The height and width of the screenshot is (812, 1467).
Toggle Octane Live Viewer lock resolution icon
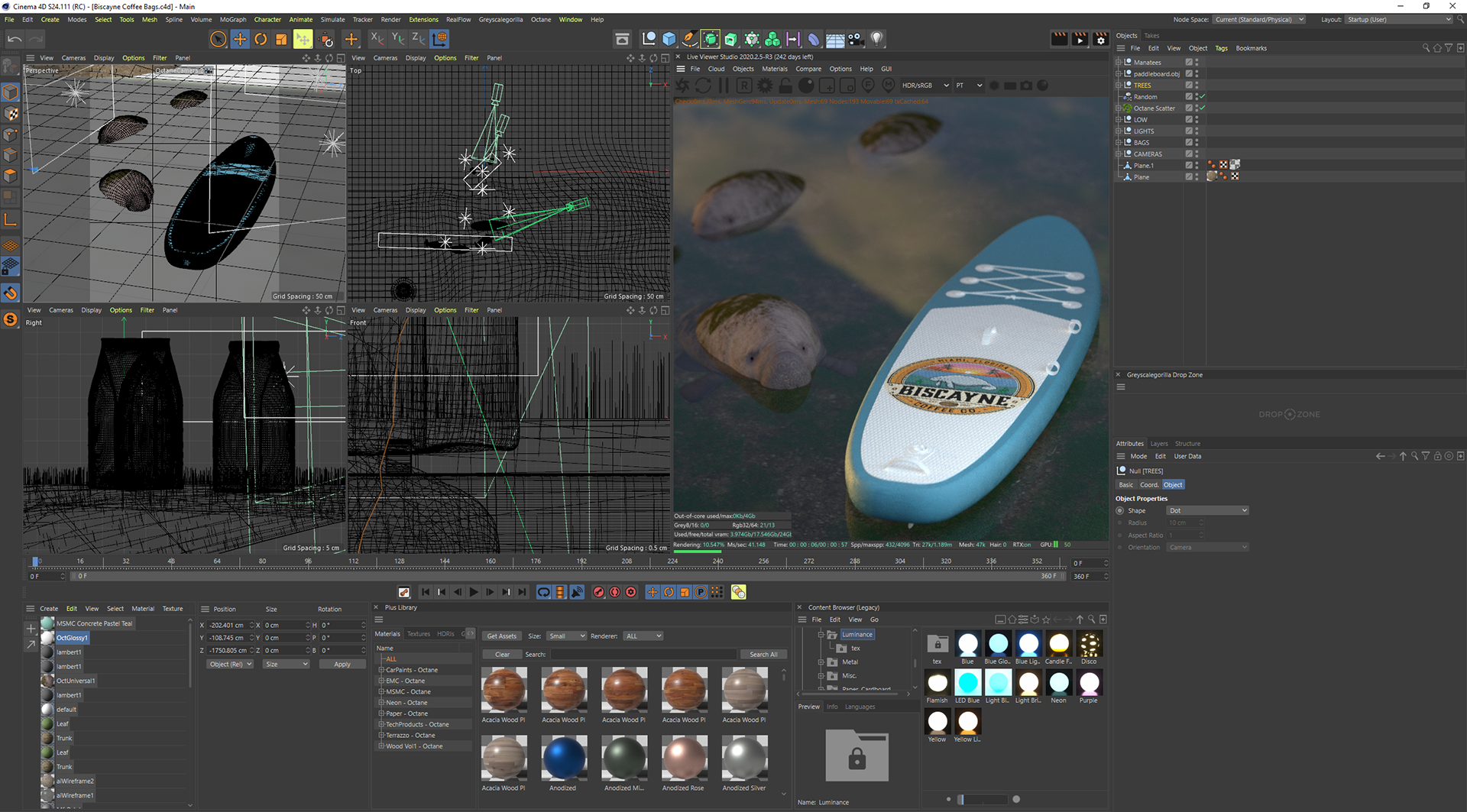[x=785, y=86]
